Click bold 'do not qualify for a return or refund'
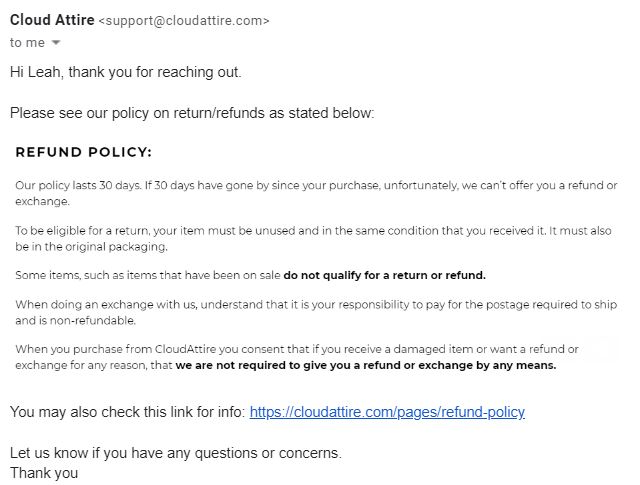Image resolution: width=640 pixels, height=485 pixels. (x=384, y=275)
